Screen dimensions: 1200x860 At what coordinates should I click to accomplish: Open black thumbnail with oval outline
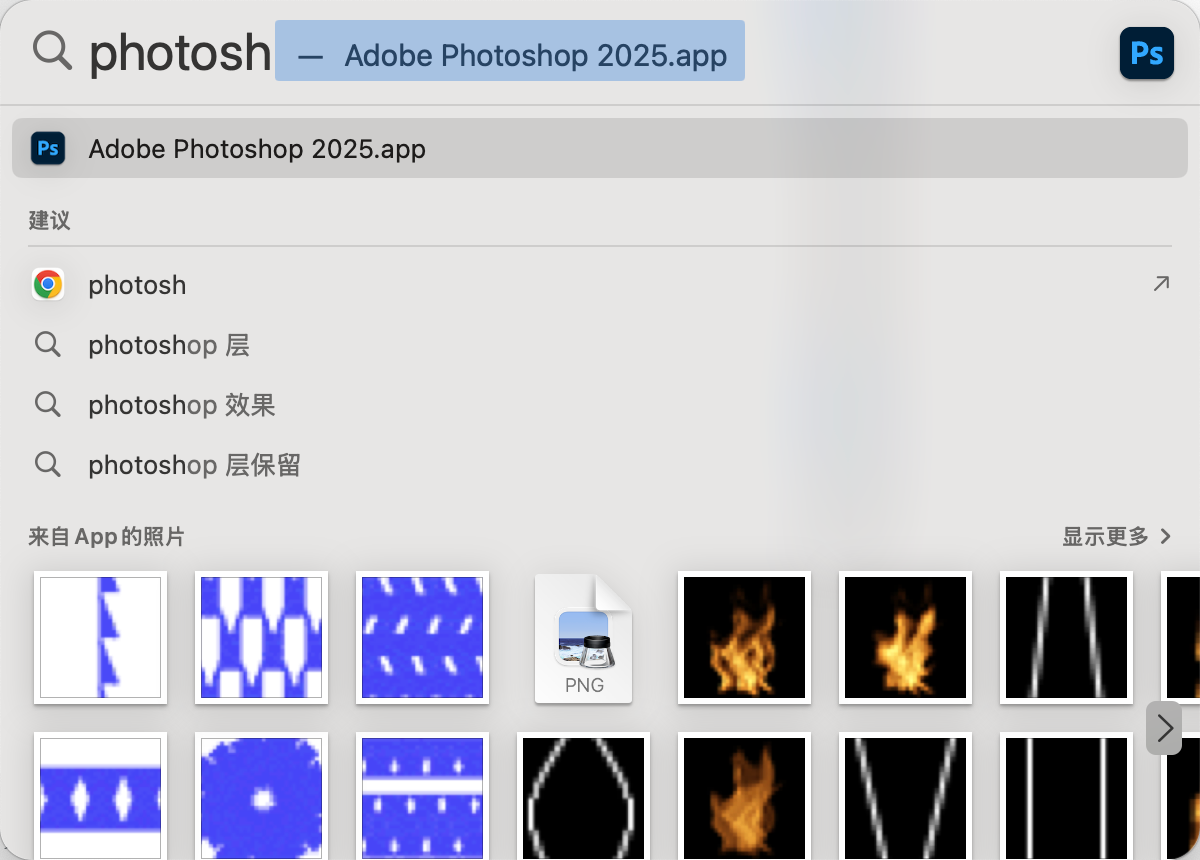point(583,797)
